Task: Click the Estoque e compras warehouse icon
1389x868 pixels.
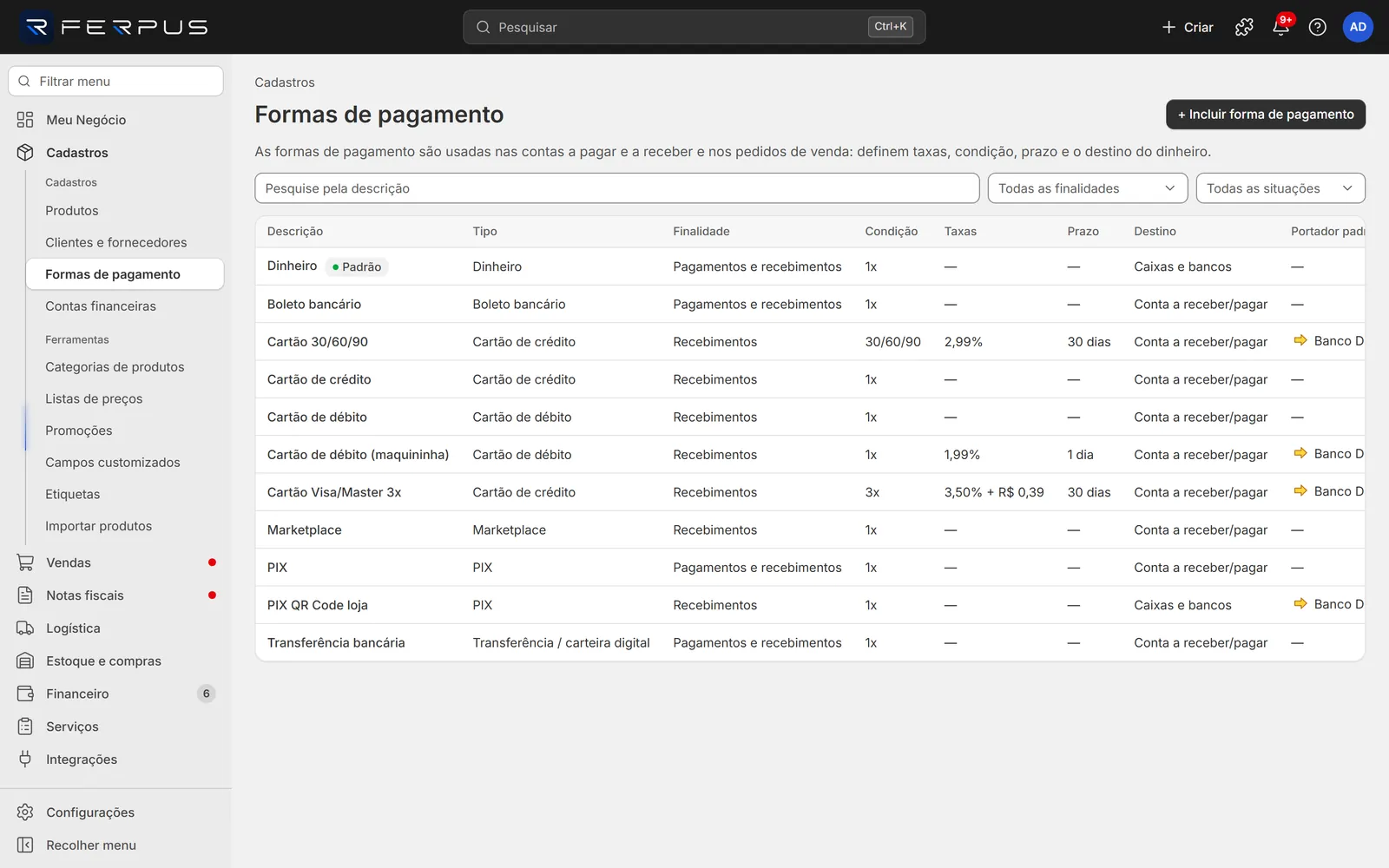Action: tap(25, 661)
